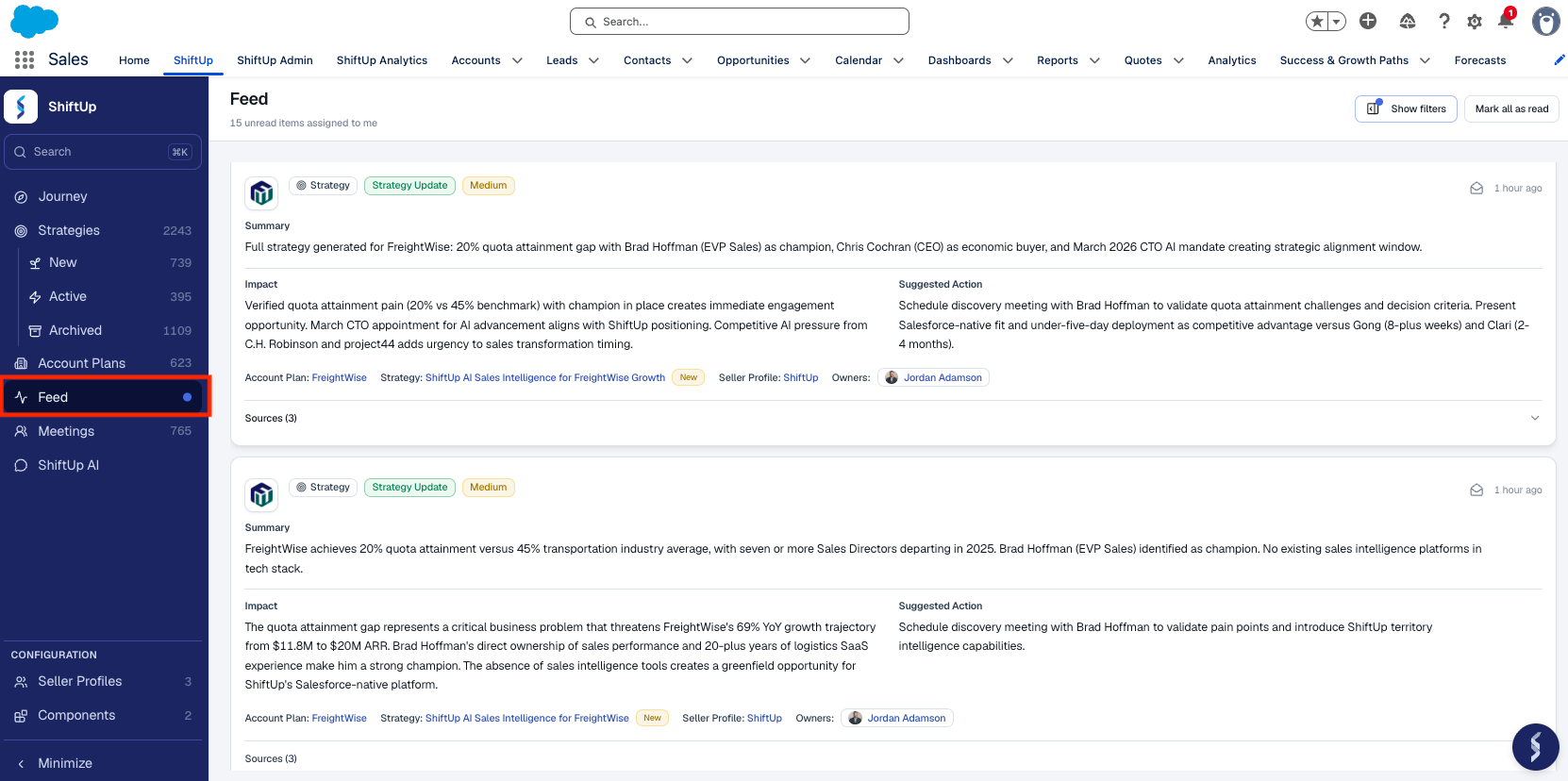Mark second feed item as read
This screenshot has height=781, width=1568.
1476,490
